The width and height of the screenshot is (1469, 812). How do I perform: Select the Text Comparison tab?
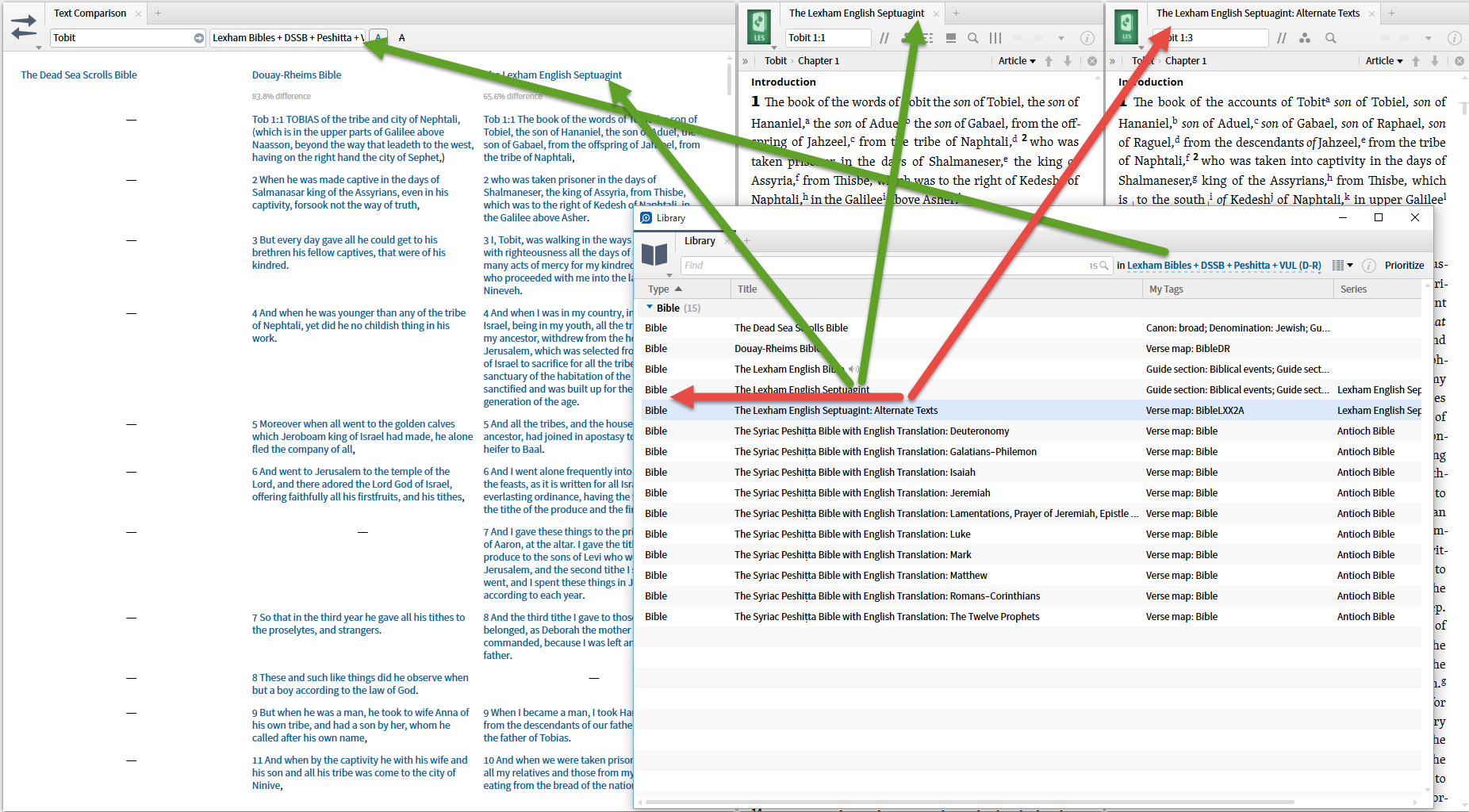(90, 13)
